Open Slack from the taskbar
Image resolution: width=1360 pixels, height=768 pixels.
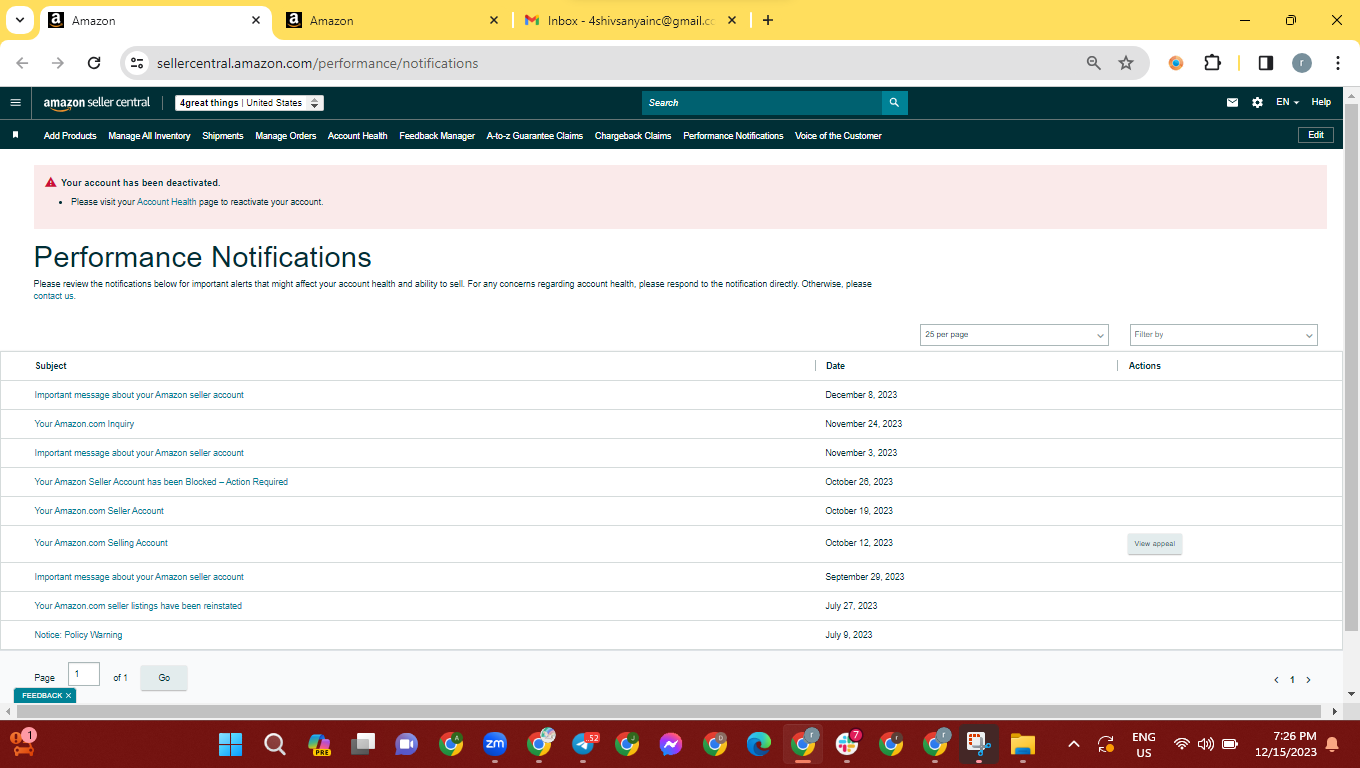[847, 744]
